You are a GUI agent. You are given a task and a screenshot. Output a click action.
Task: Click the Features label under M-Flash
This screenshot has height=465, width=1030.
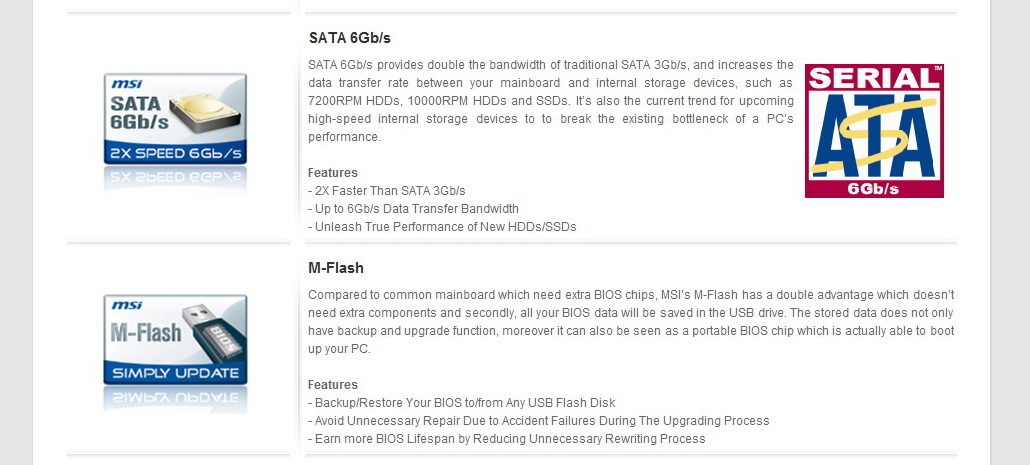(x=333, y=385)
